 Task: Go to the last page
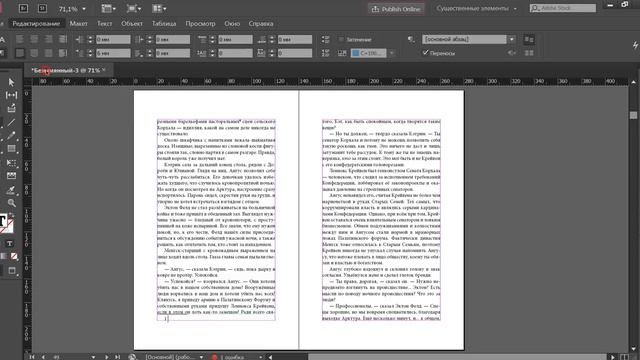[x=118, y=357]
